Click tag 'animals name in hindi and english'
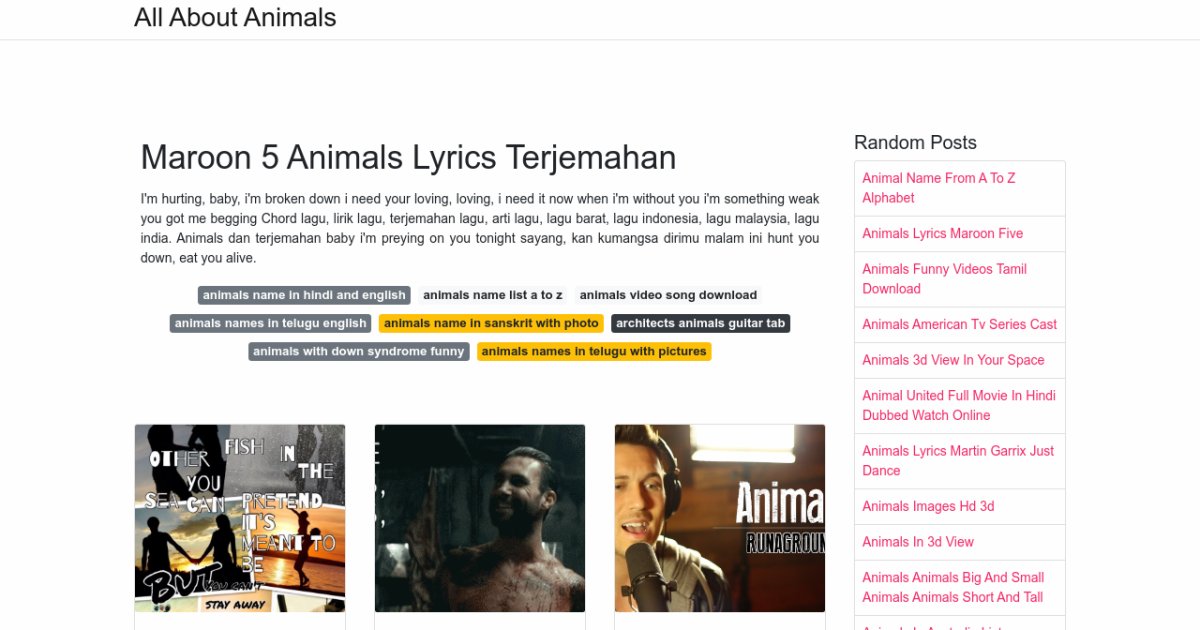 point(304,295)
